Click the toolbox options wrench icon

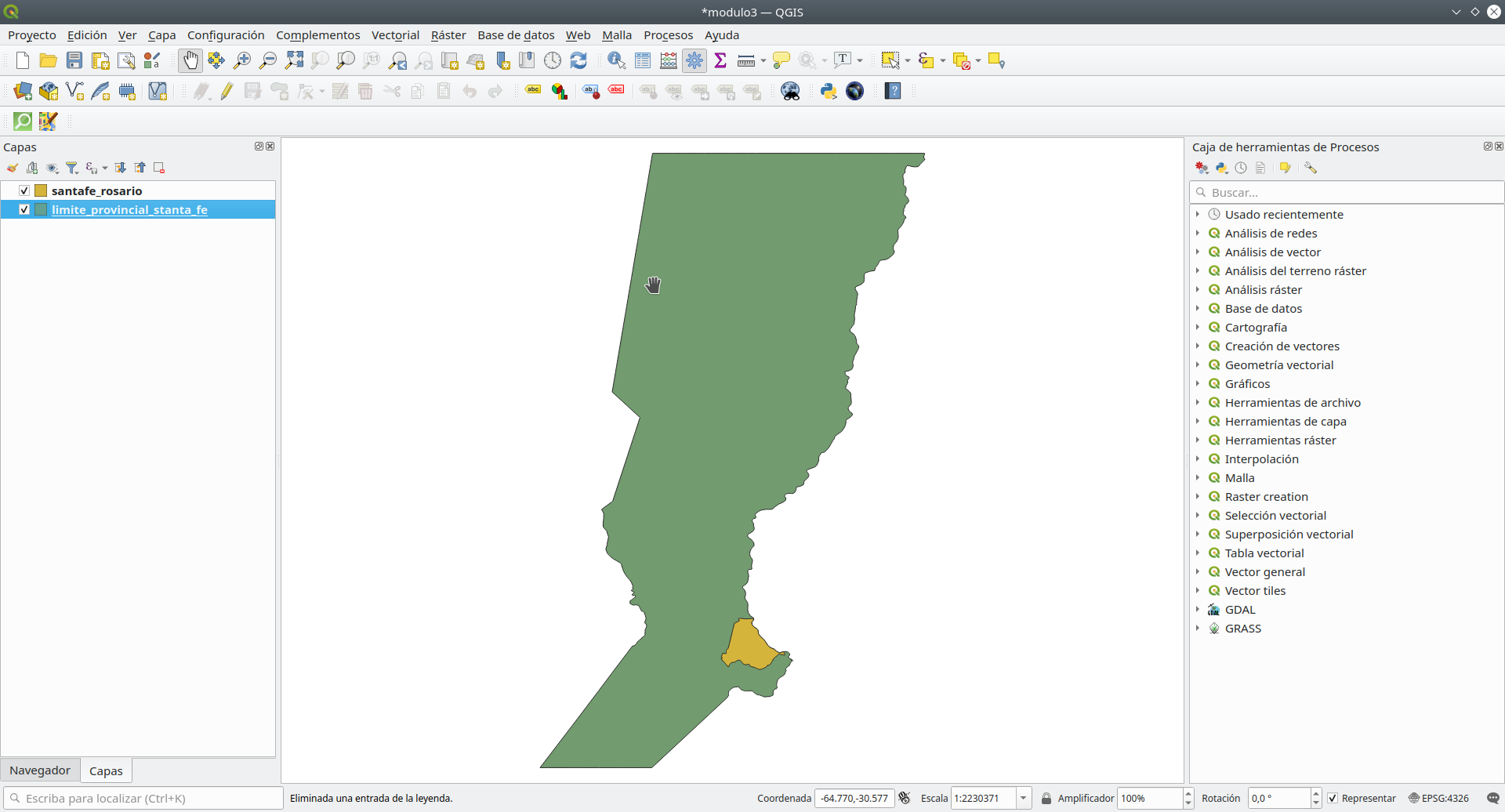pyautogui.click(x=1311, y=168)
